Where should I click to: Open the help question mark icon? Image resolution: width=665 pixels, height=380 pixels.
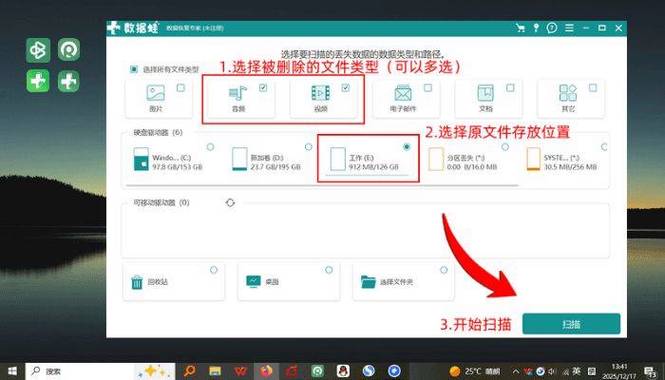tap(552, 28)
